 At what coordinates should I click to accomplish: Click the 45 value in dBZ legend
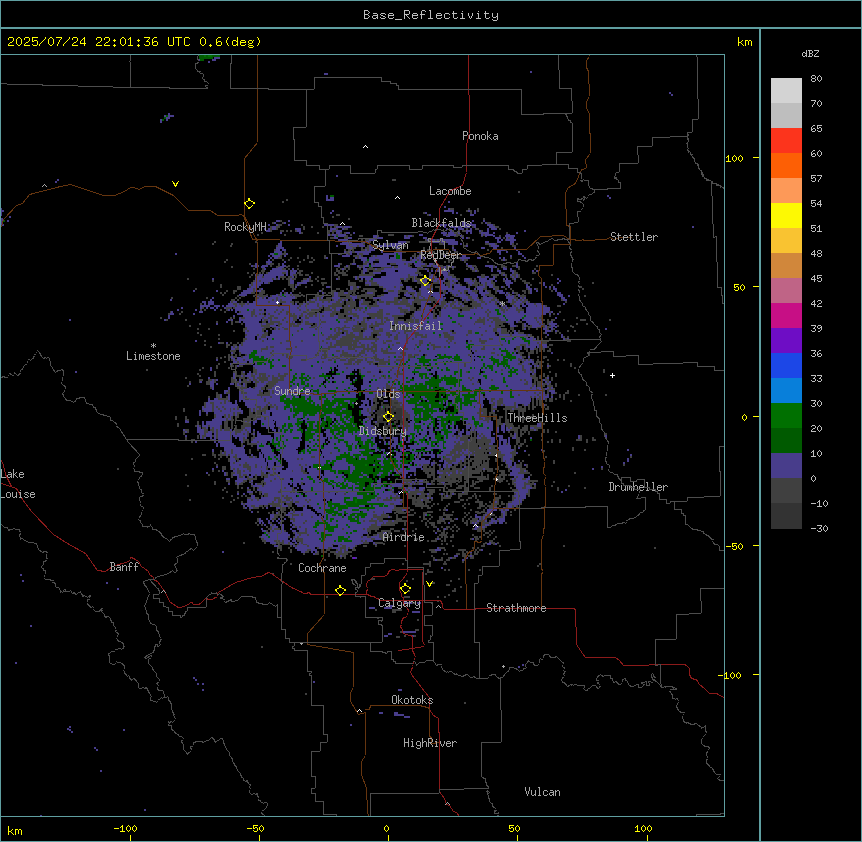(x=816, y=279)
